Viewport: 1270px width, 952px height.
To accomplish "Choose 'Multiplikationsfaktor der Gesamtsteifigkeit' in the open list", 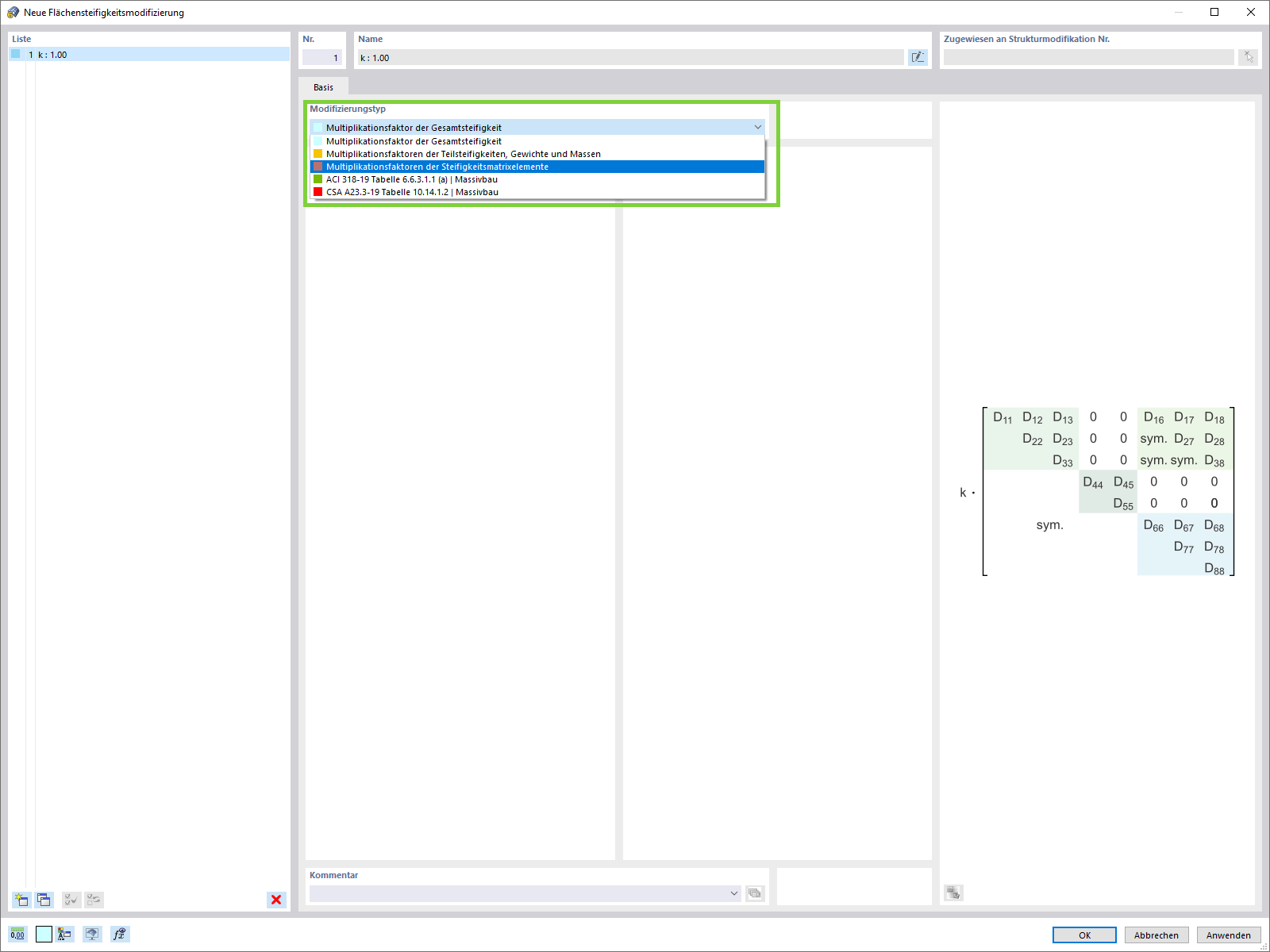I will [x=537, y=141].
